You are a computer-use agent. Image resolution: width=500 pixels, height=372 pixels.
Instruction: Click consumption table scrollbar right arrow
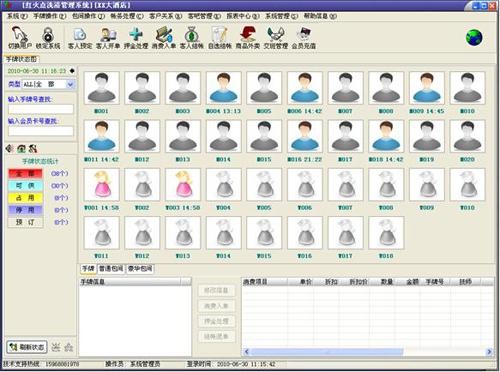click(x=489, y=352)
